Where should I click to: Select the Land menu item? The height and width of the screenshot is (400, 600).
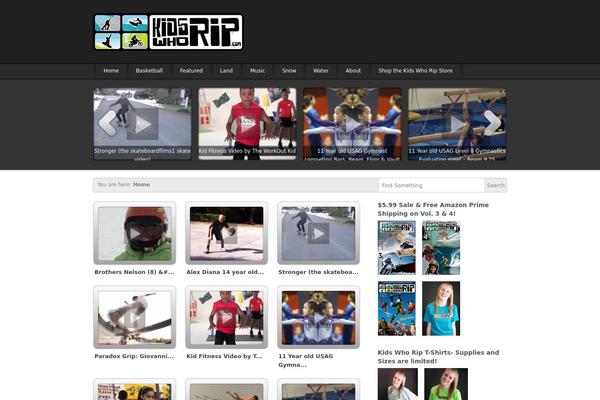click(x=226, y=71)
